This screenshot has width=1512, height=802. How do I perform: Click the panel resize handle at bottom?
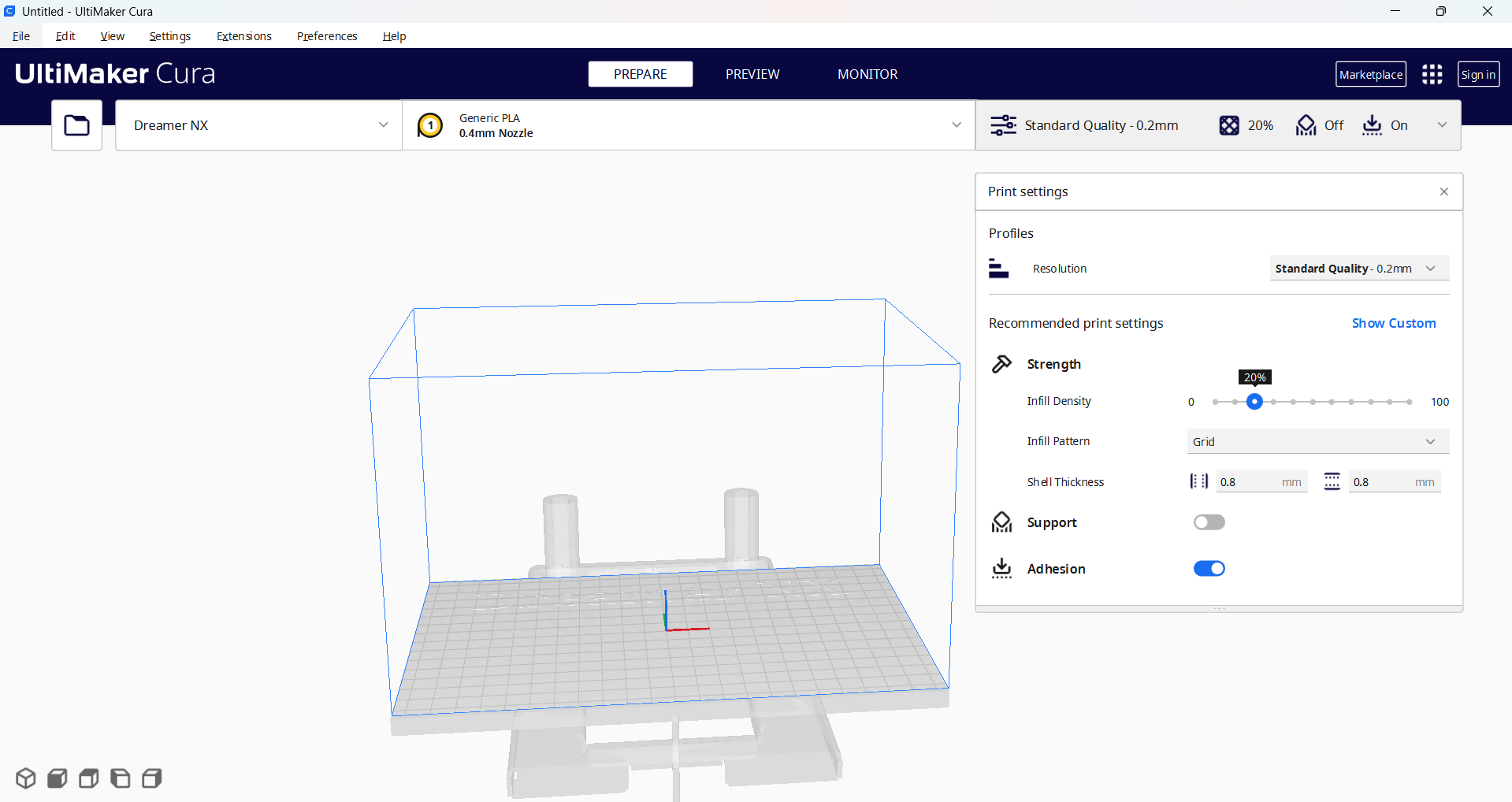(x=1219, y=608)
